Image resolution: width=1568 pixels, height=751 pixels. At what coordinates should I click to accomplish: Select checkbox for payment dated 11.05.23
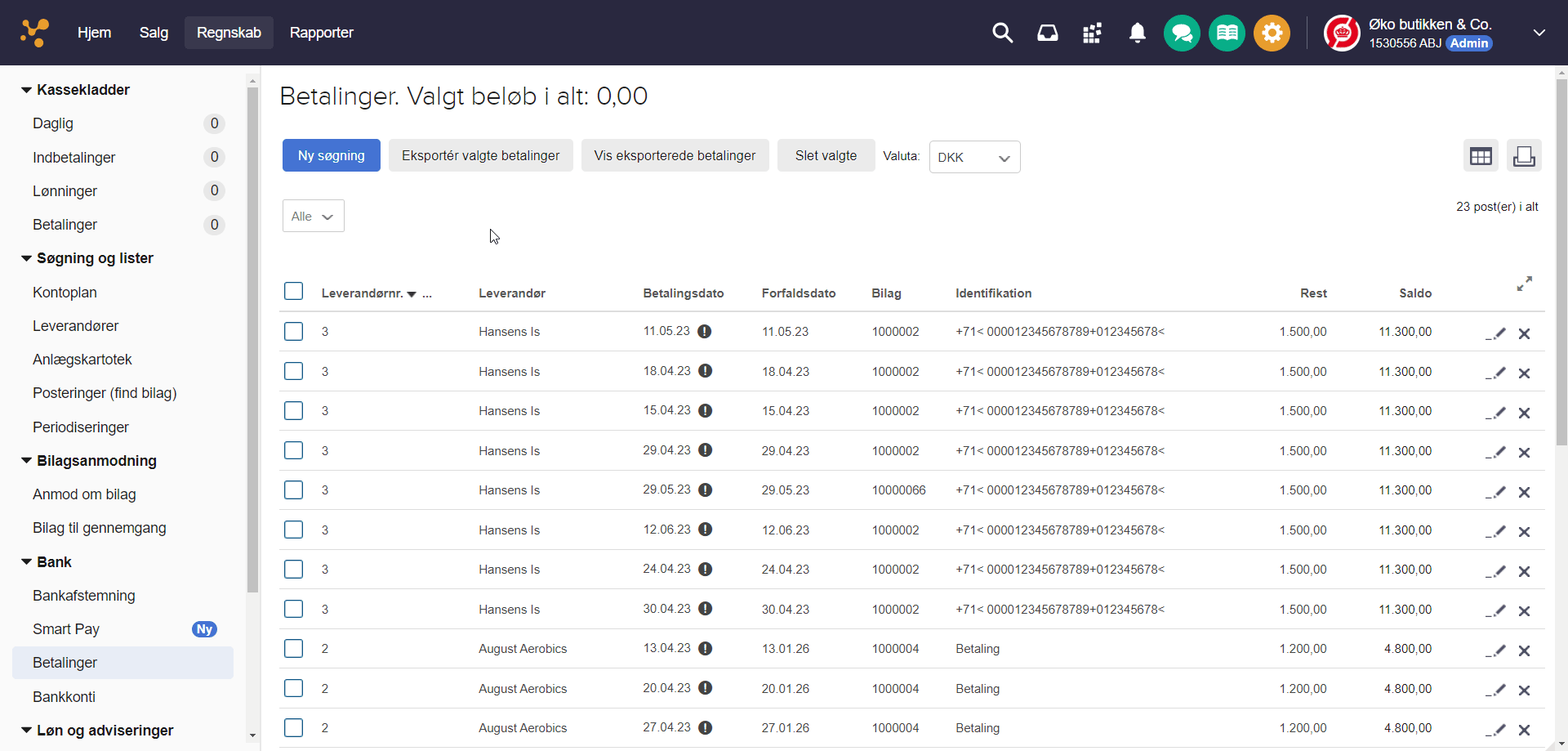[294, 332]
